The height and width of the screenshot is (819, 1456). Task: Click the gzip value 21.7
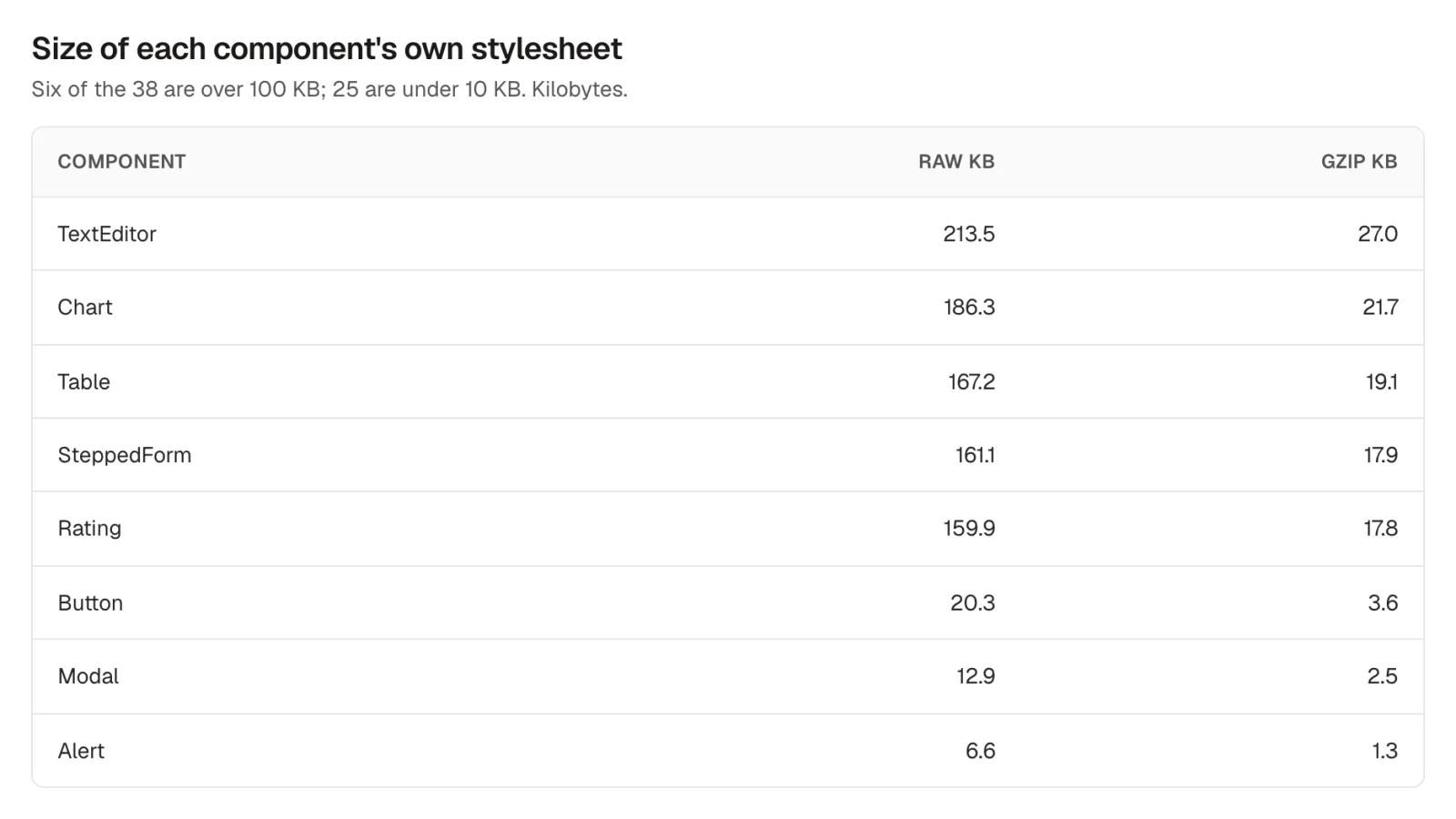coord(1380,308)
